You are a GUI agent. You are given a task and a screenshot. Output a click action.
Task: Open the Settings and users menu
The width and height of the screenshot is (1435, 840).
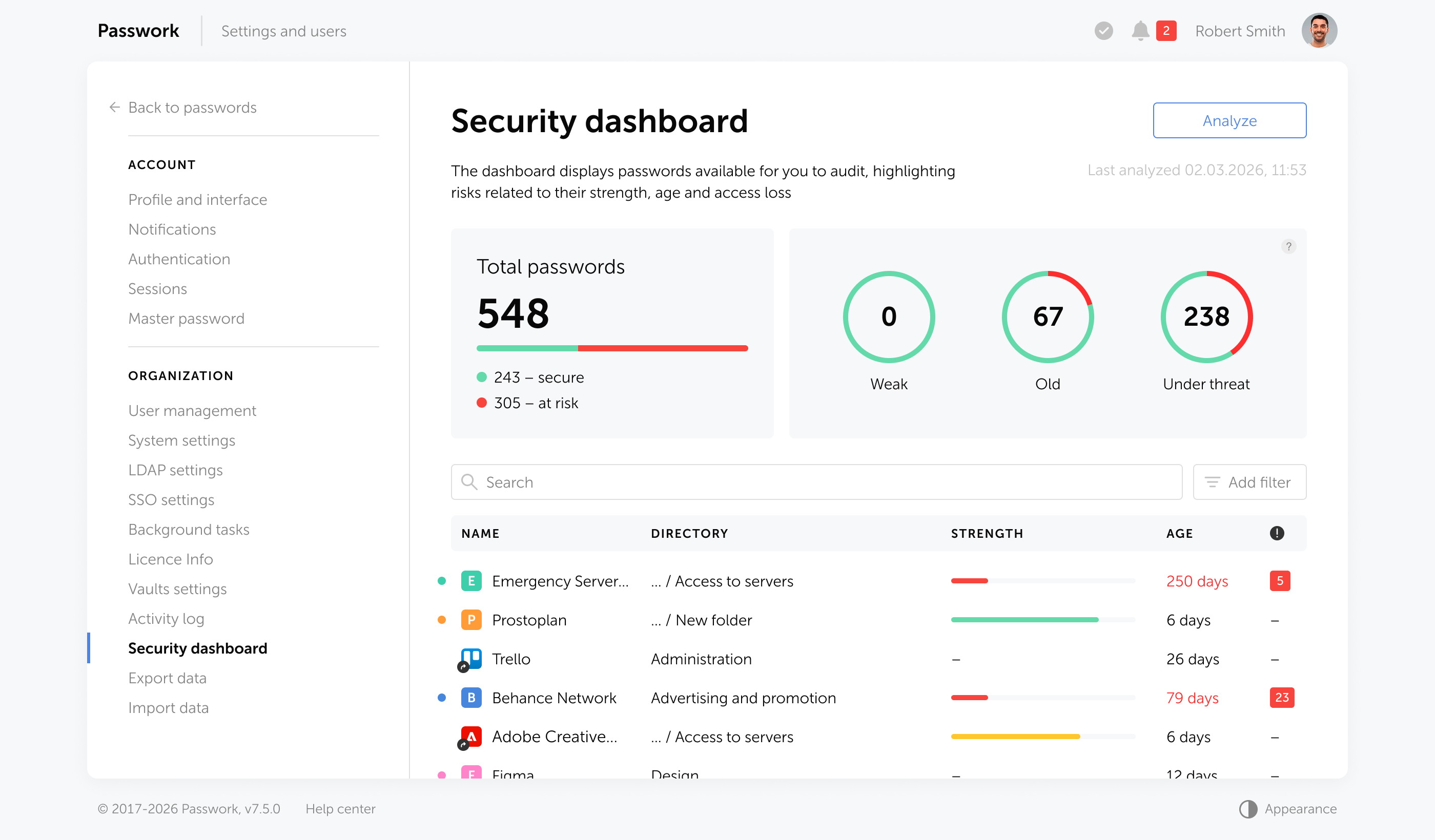[x=283, y=31]
